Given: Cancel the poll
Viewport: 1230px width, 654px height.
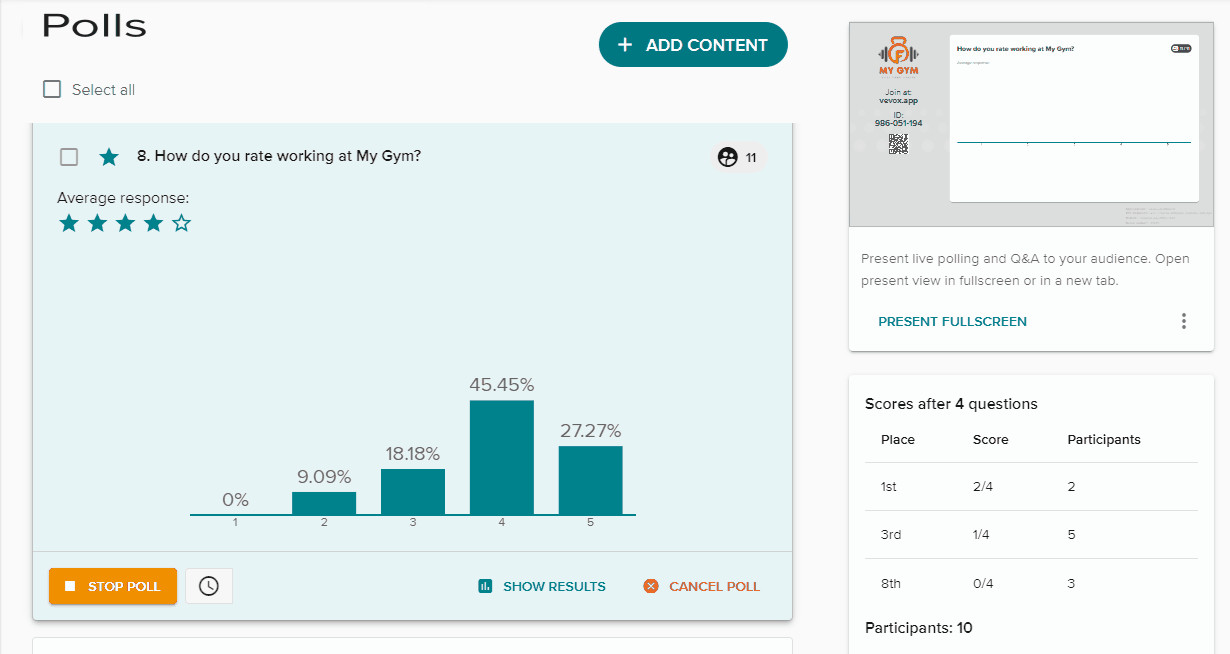Looking at the screenshot, I should point(702,587).
